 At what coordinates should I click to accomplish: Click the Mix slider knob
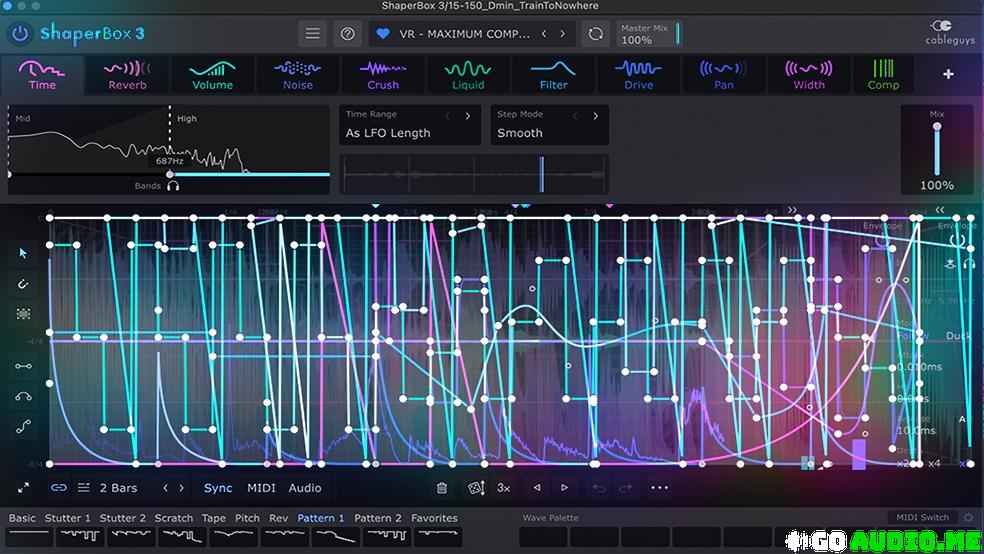pyautogui.click(x=937, y=126)
